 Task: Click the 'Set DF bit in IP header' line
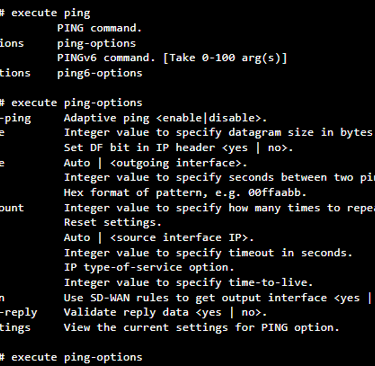coord(178,148)
